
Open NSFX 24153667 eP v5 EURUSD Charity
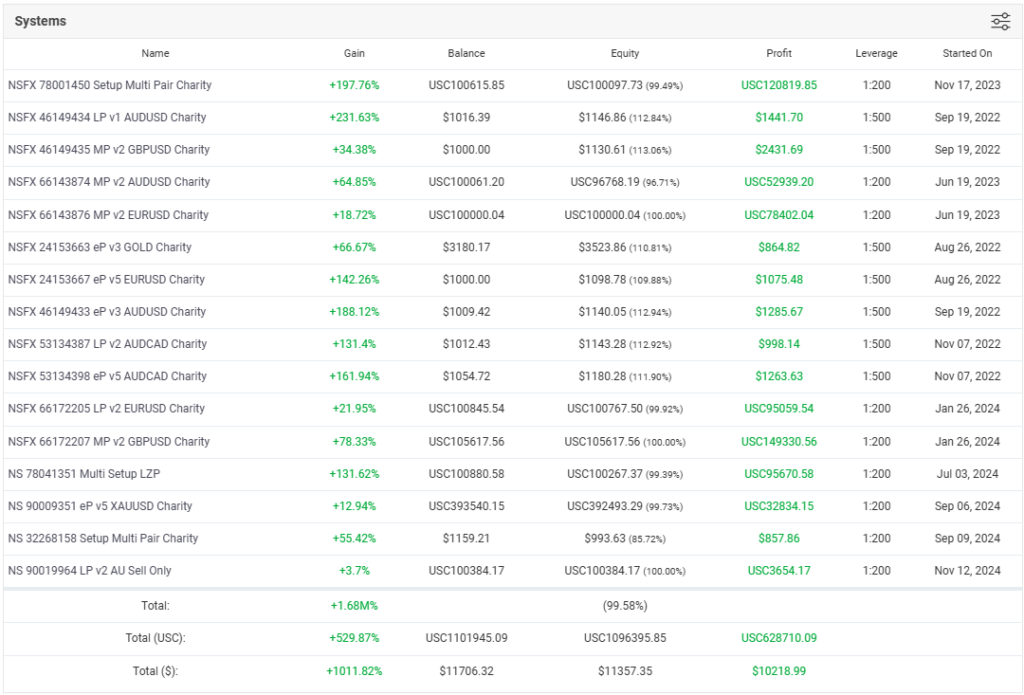(106, 280)
